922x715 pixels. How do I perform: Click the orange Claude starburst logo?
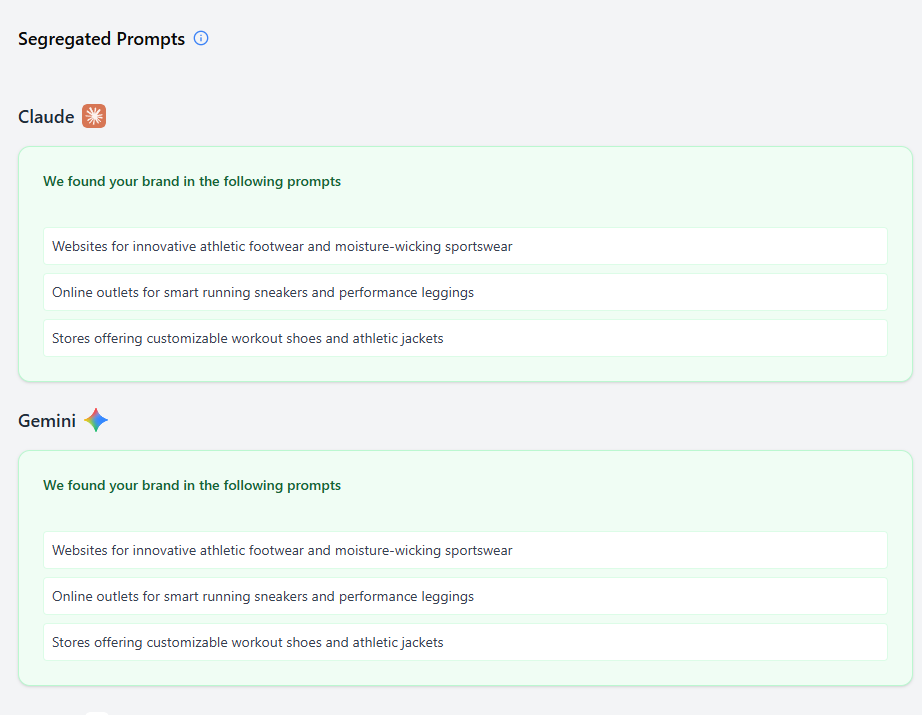[x=94, y=117]
